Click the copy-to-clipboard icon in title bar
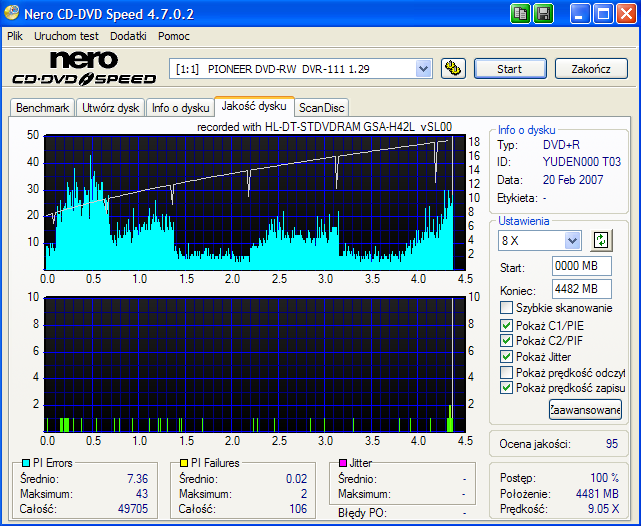This screenshot has width=641, height=526. tap(521, 13)
